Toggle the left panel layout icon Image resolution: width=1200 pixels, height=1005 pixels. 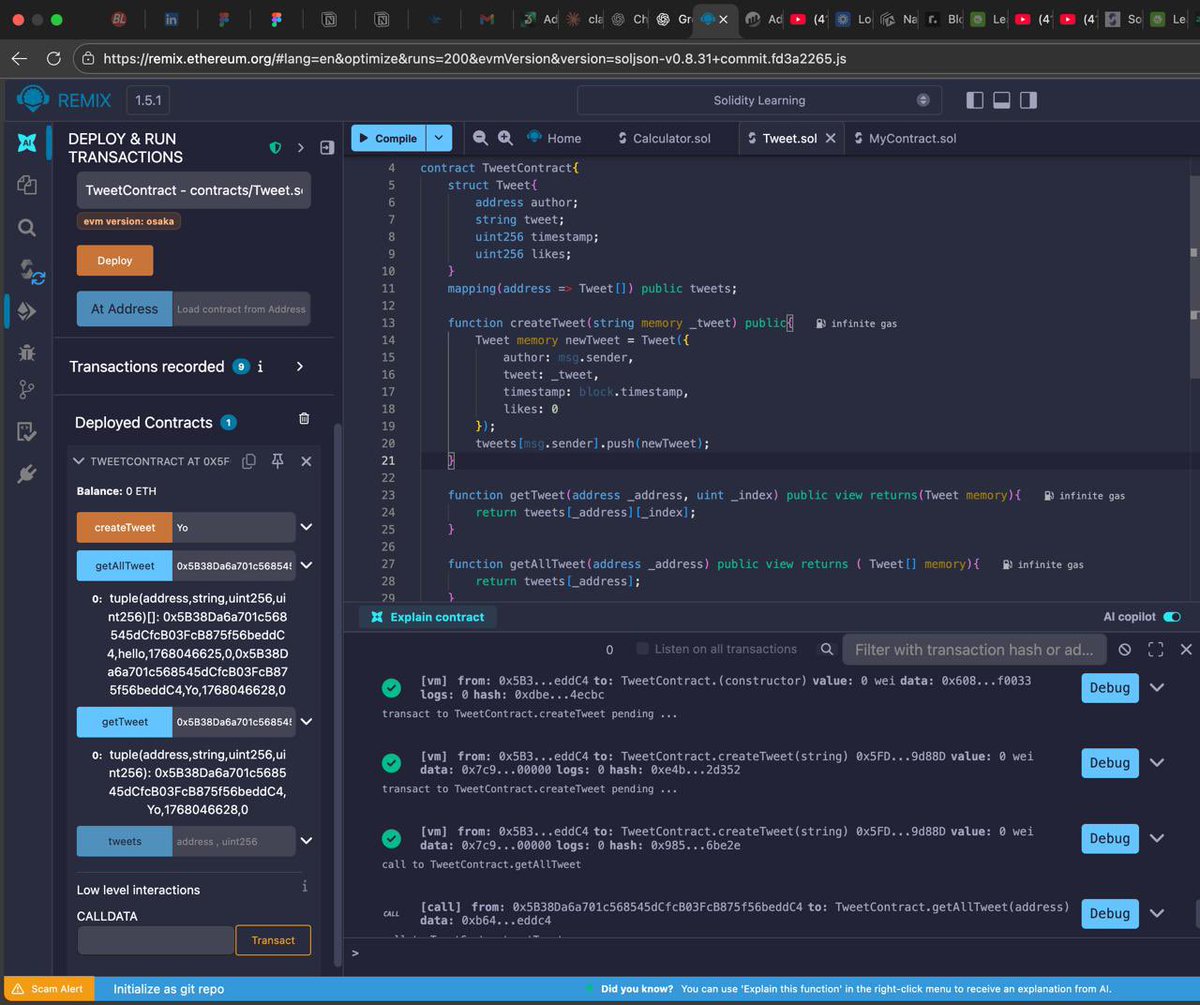coord(975,100)
